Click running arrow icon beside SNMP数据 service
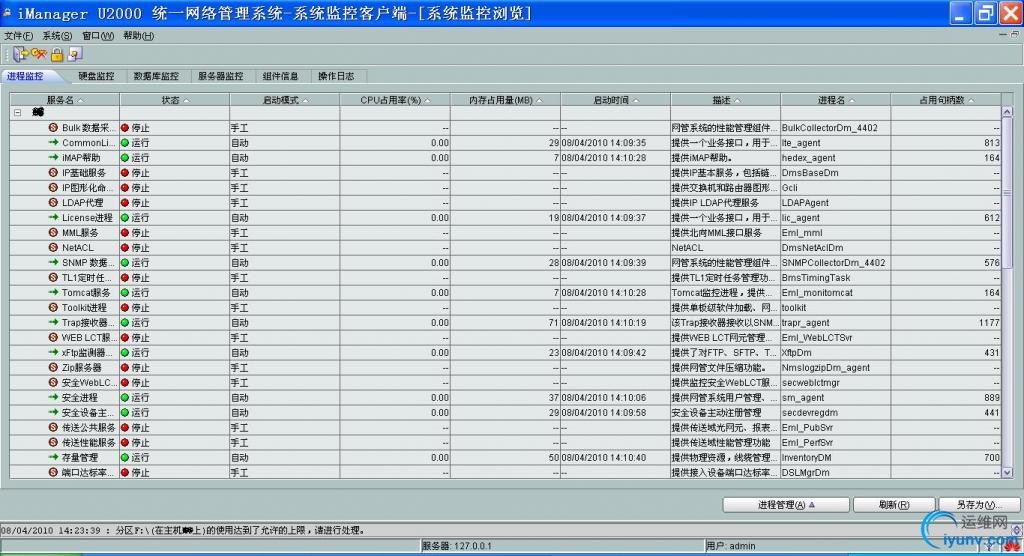Viewport: 1024px width, 556px height. [54, 263]
